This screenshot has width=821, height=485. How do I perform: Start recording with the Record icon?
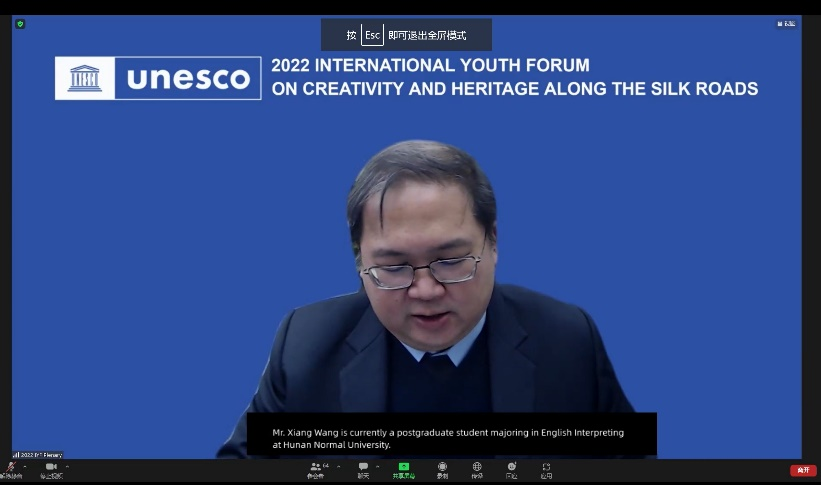442,468
